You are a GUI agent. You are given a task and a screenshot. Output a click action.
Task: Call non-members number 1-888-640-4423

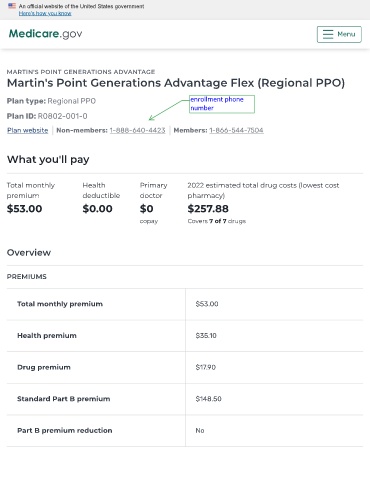click(137, 130)
